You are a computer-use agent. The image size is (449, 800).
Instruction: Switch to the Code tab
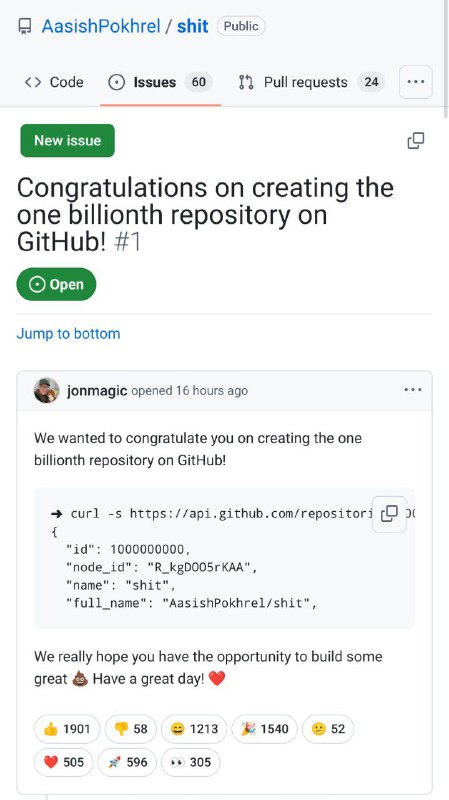click(54, 82)
